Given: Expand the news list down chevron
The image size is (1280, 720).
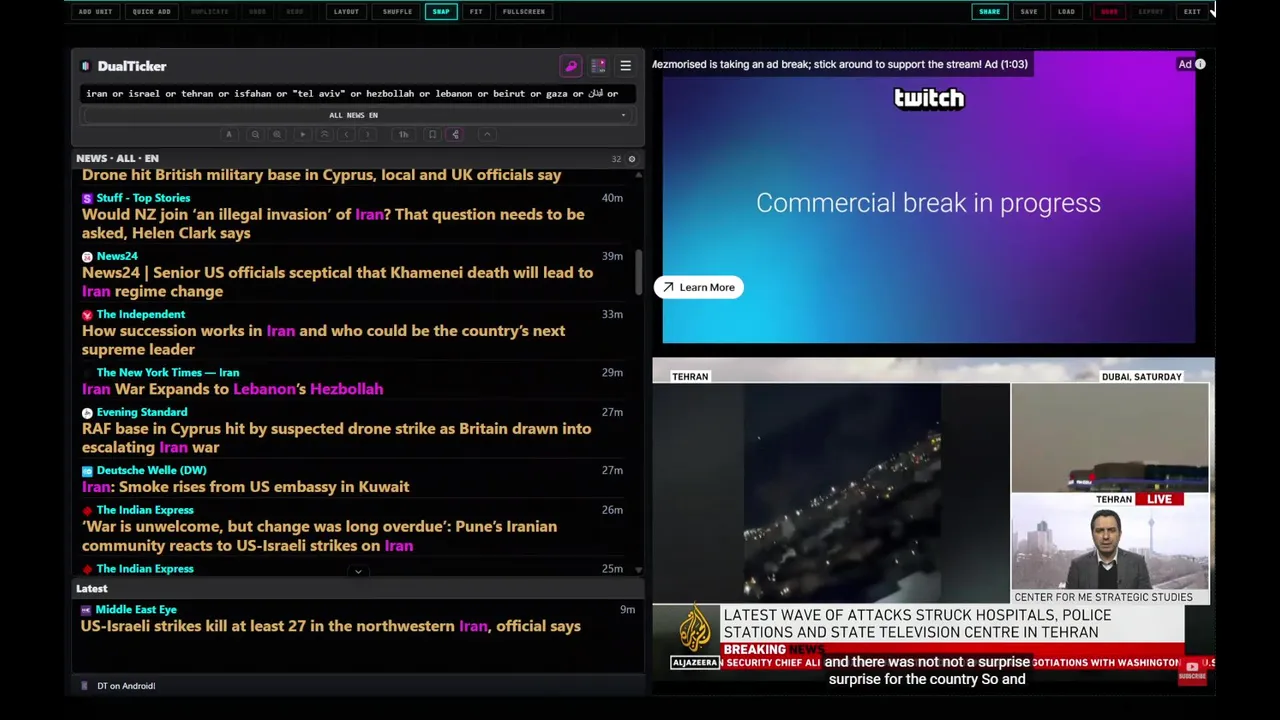Looking at the screenshot, I should 358,572.
